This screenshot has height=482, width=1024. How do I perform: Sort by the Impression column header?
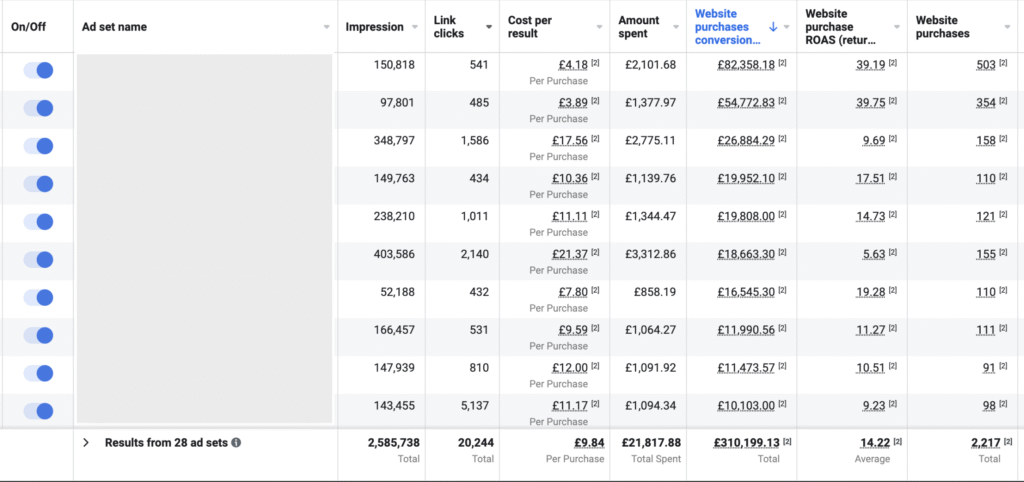374,27
